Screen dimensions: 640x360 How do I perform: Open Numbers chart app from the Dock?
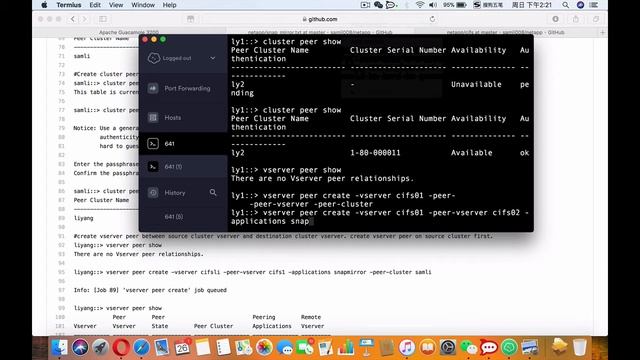click(x=346, y=347)
